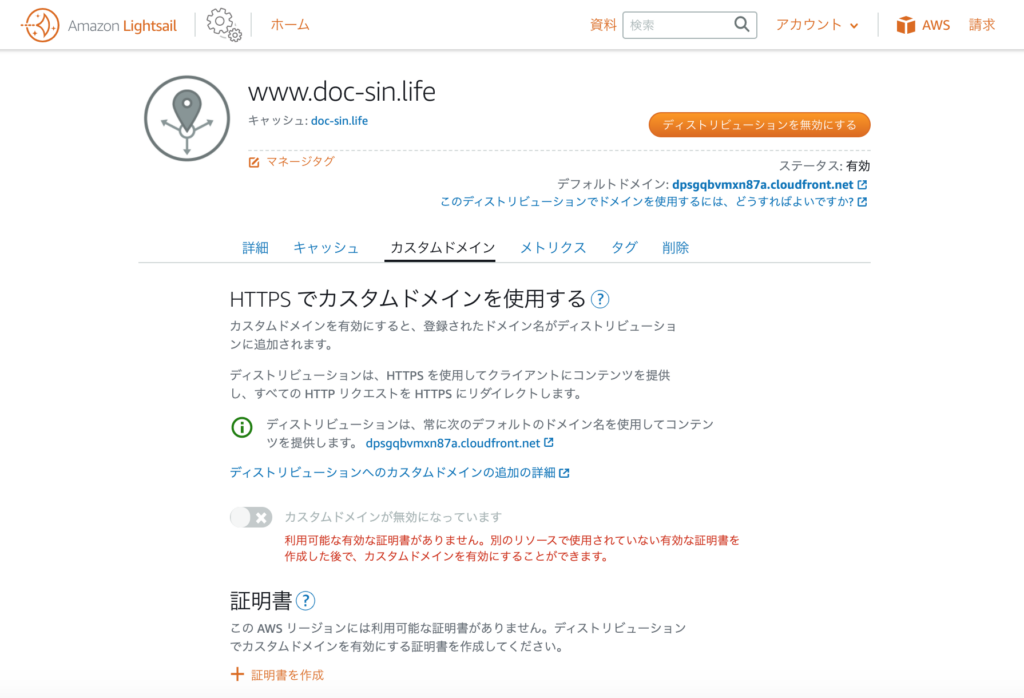Image resolution: width=1024 pixels, height=698 pixels.
Task: Click the AWS cube icon
Action: pyautogui.click(x=906, y=25)
